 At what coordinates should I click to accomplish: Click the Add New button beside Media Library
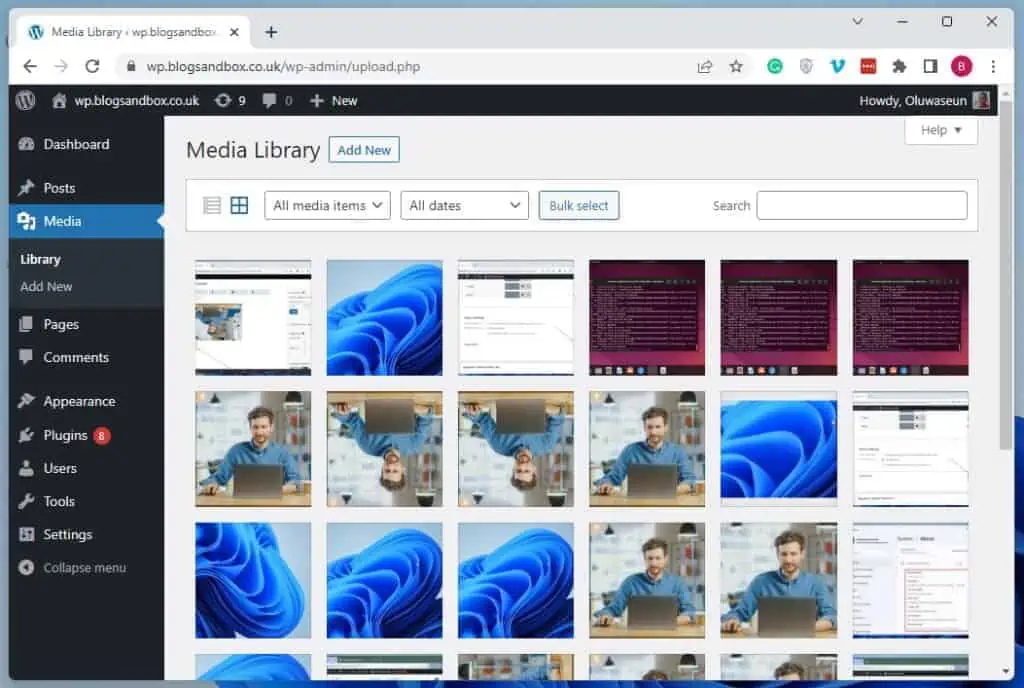click(364, 150)
